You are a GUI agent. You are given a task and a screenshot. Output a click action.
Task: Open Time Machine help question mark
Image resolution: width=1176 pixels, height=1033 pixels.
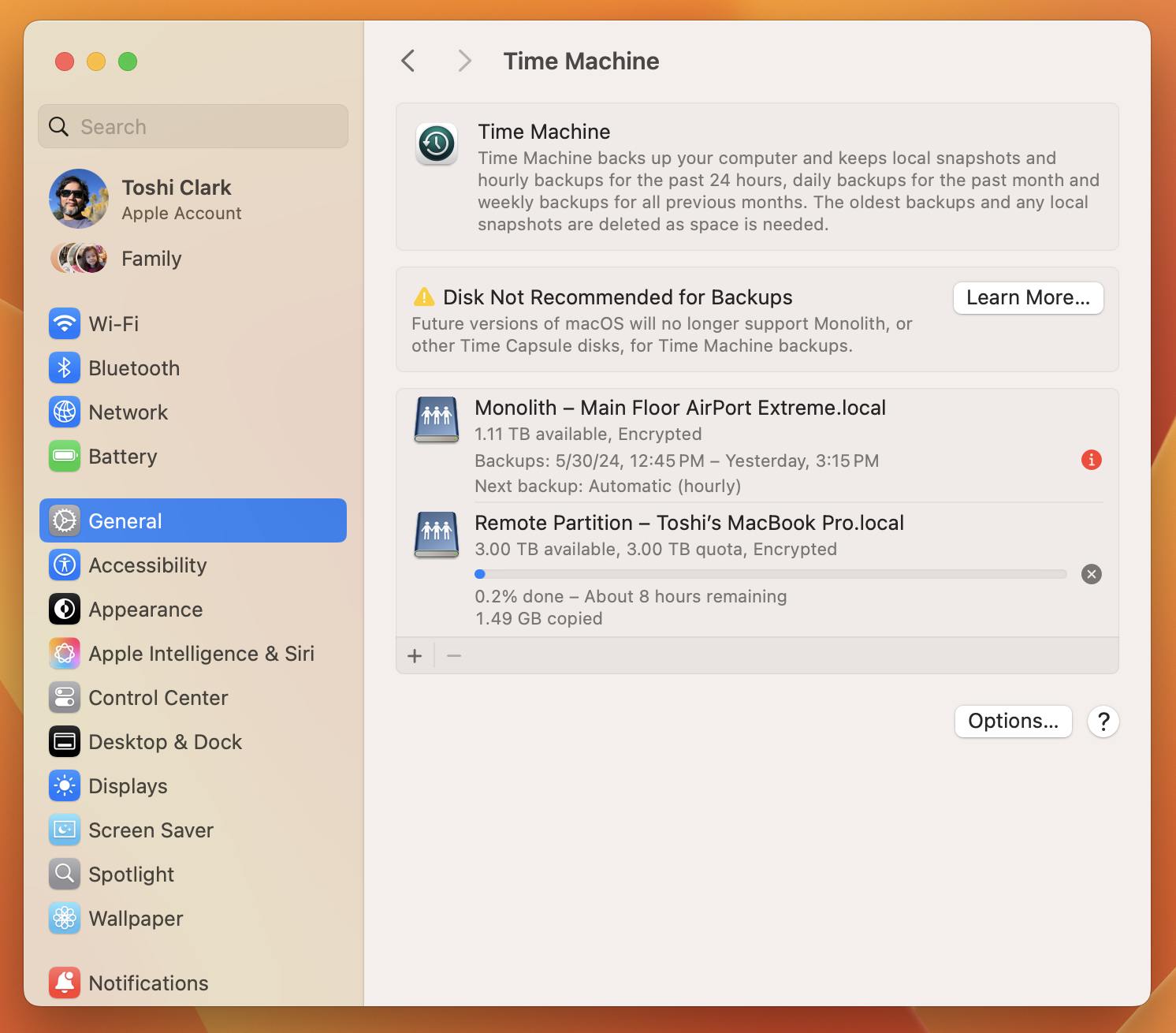coord(1103,722)
